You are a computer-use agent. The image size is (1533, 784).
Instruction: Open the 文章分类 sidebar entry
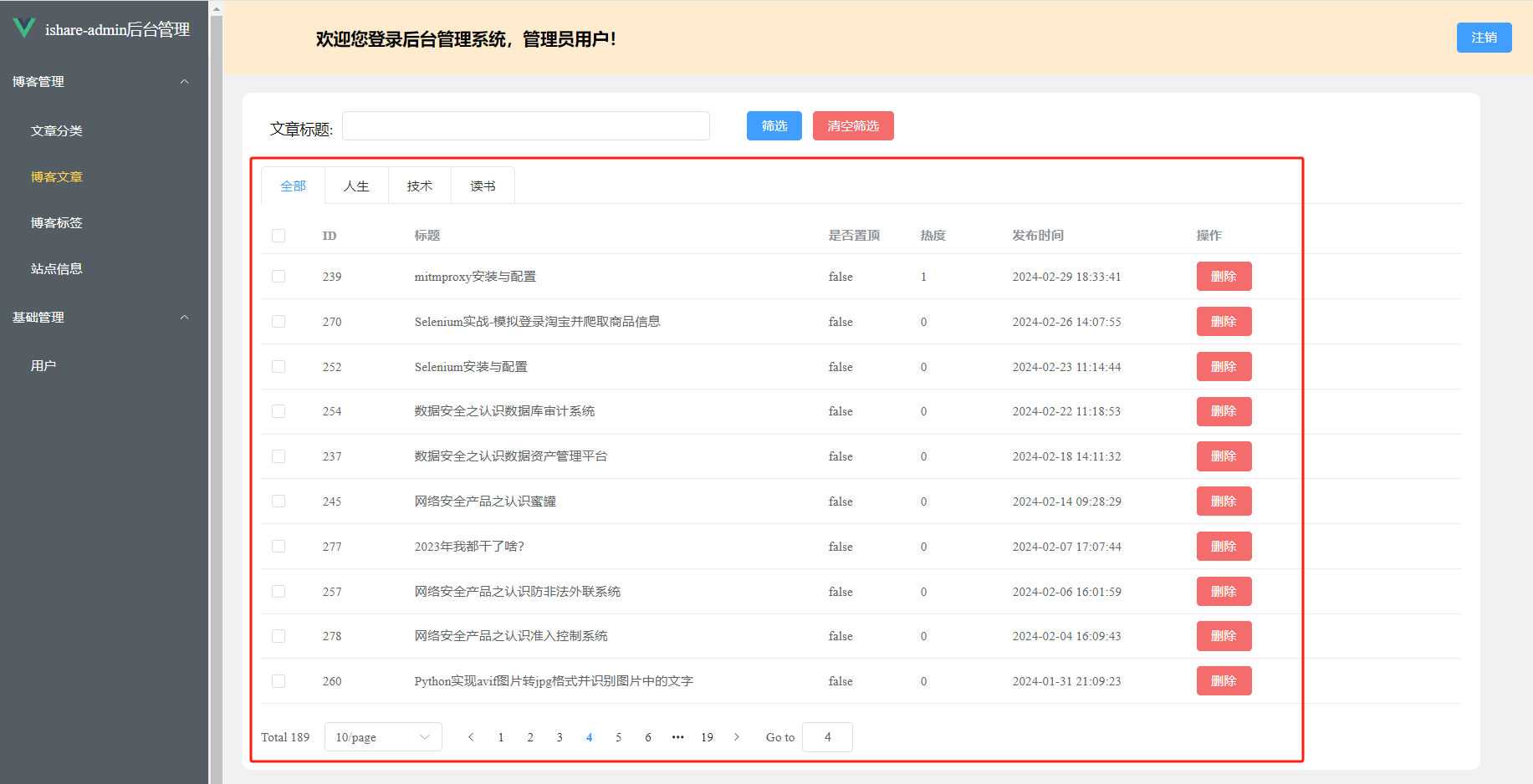click(x=56, y=130)
